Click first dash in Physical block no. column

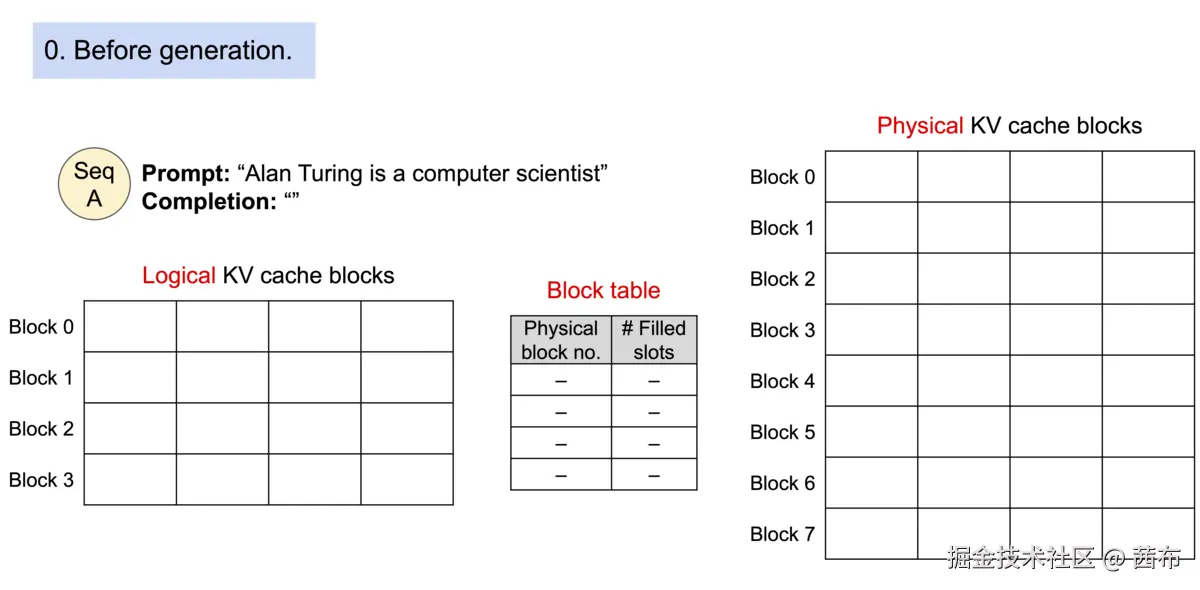pyautogui.click(x=561, y=380)
